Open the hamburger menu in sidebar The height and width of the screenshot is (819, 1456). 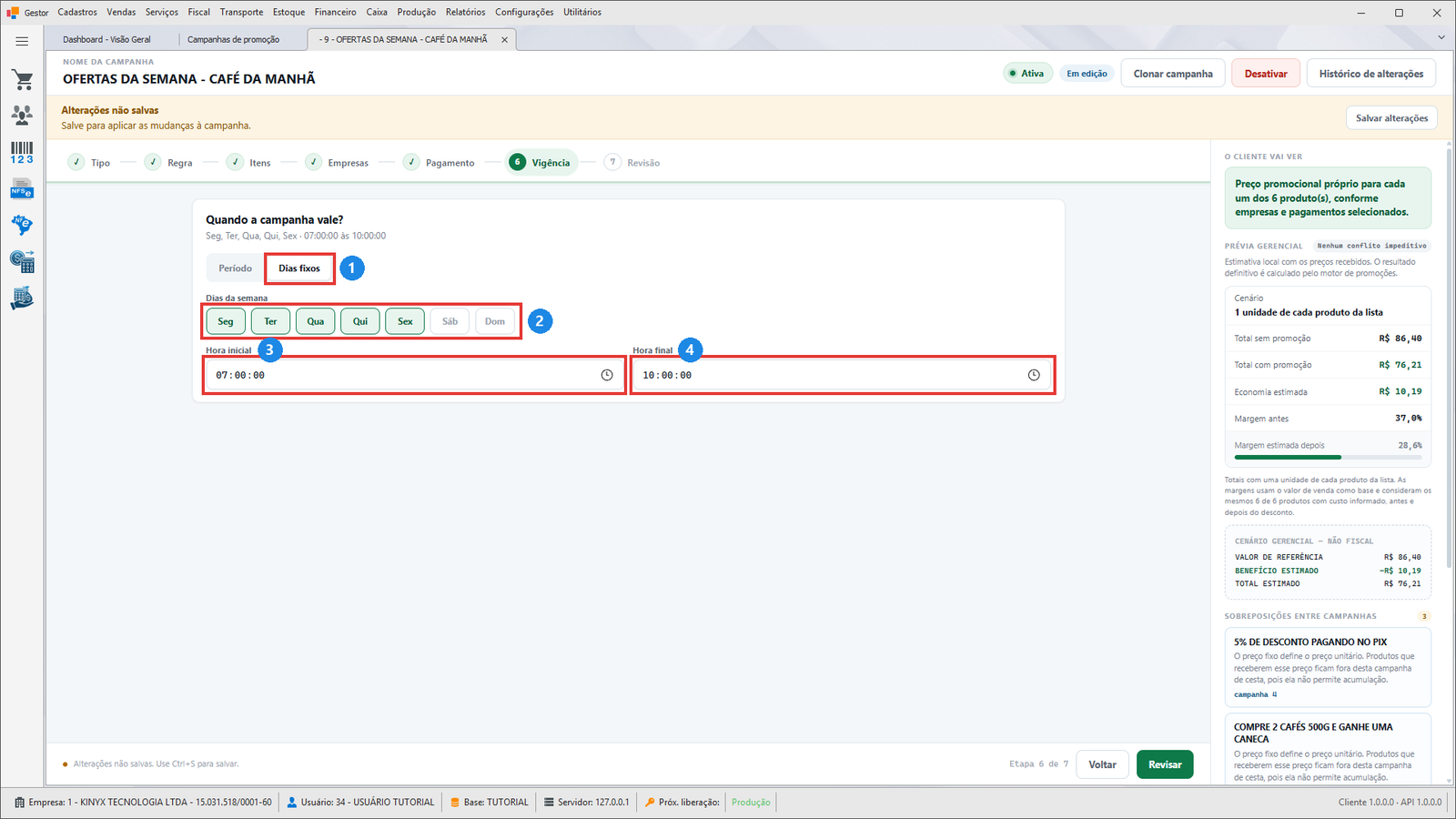[x=22, y=41]
